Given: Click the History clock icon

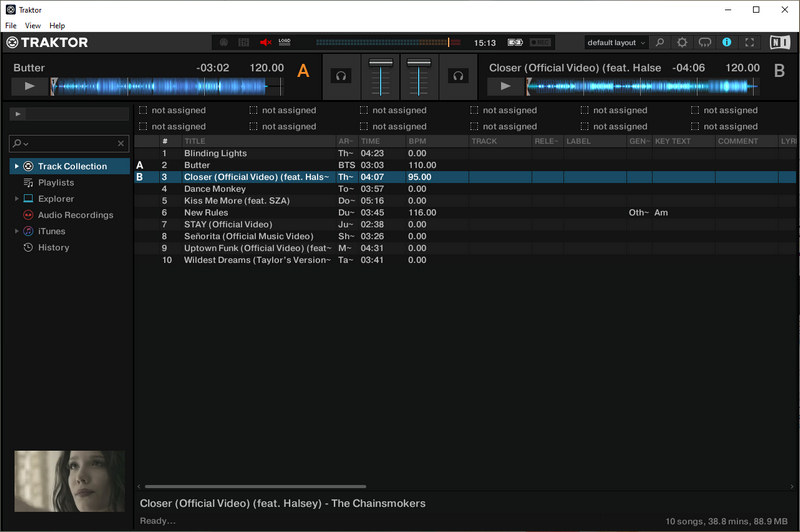Looking at the screenshot, I should click(x=29, y=247).
